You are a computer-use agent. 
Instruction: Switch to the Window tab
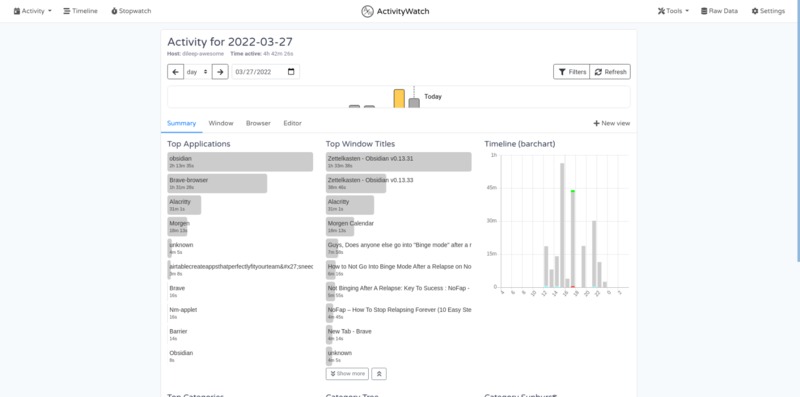click(221, 123)
